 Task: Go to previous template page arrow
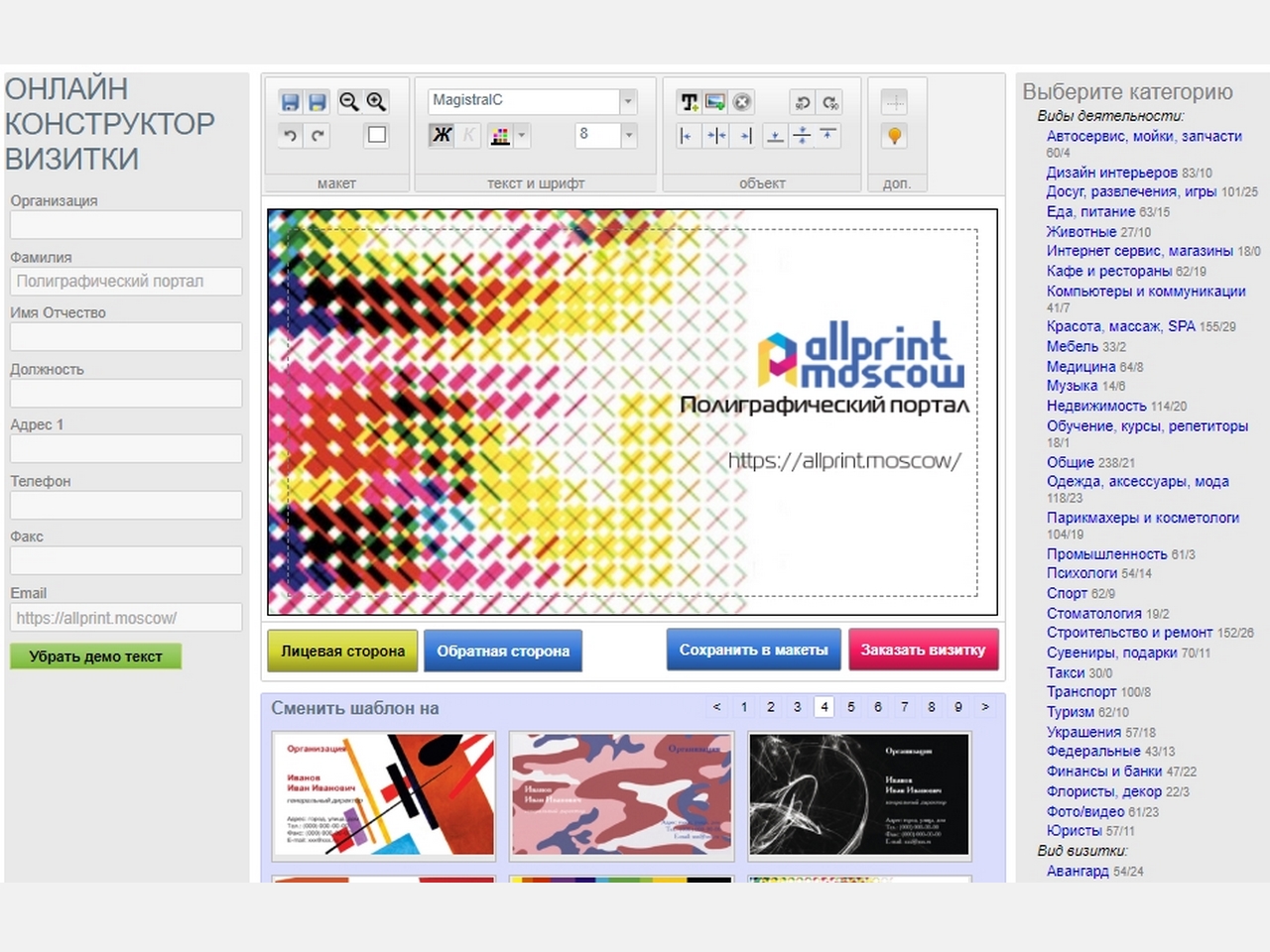pos(716,707)
